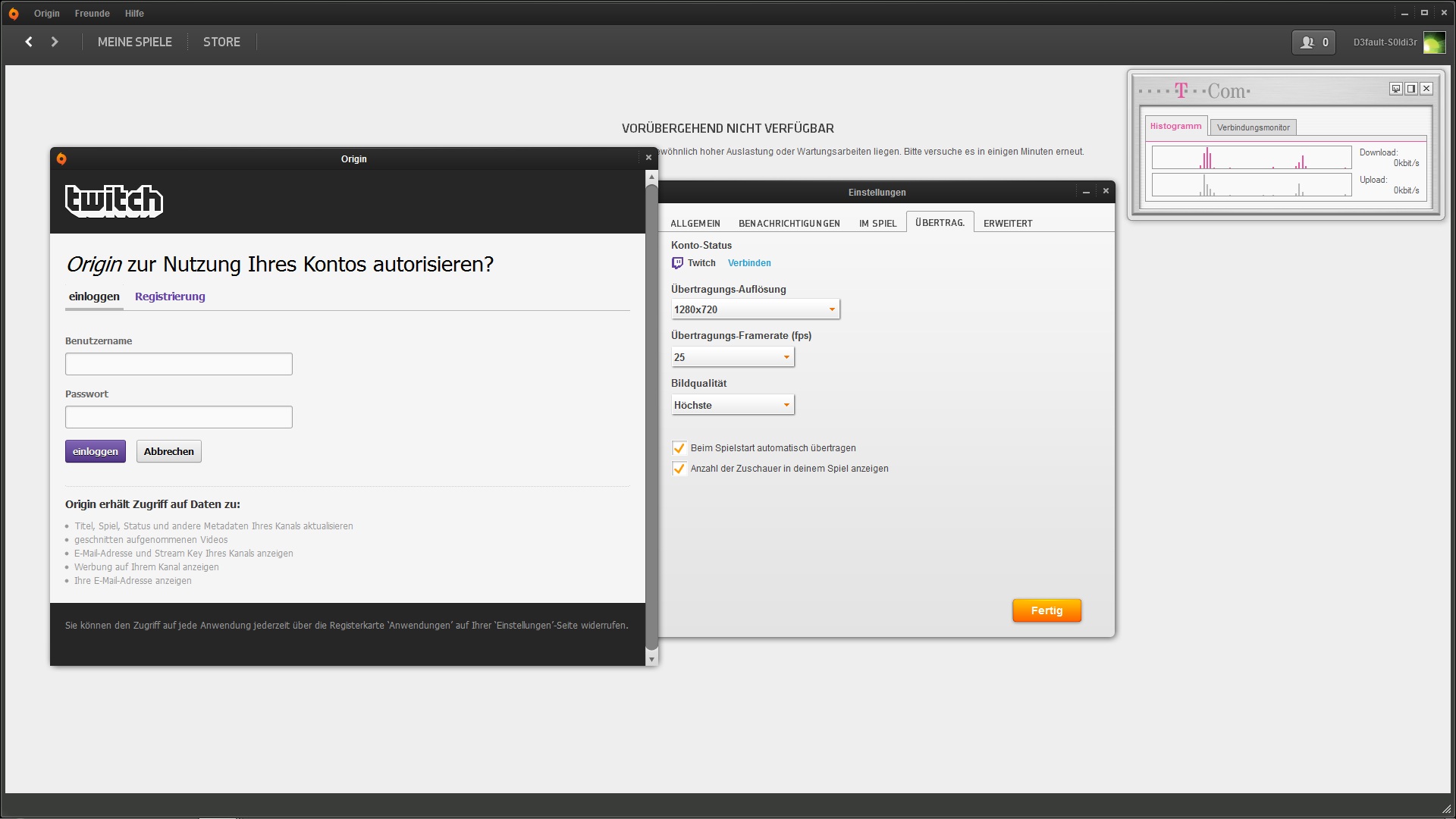
Task: Click the orange Fertig button
Action: (x=1046, y=610)
